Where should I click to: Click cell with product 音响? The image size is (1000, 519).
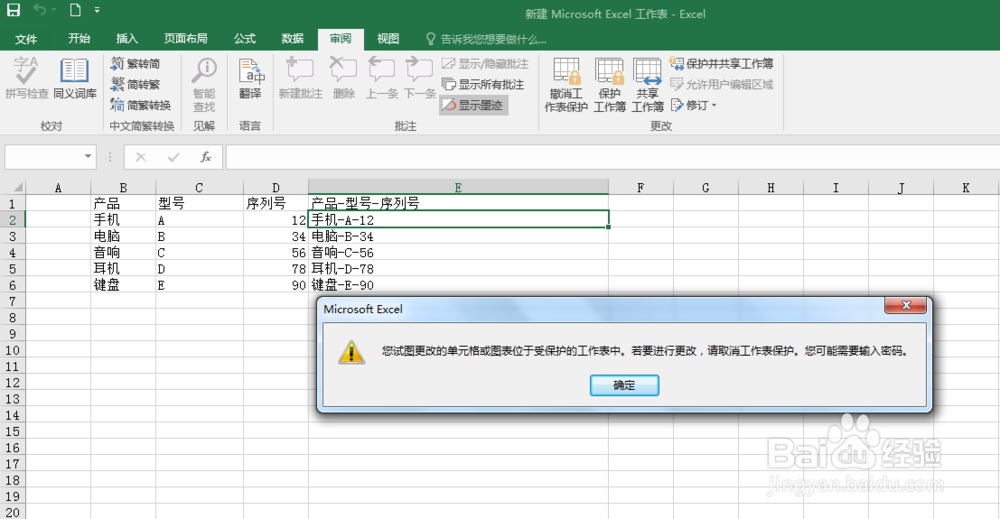123,252
